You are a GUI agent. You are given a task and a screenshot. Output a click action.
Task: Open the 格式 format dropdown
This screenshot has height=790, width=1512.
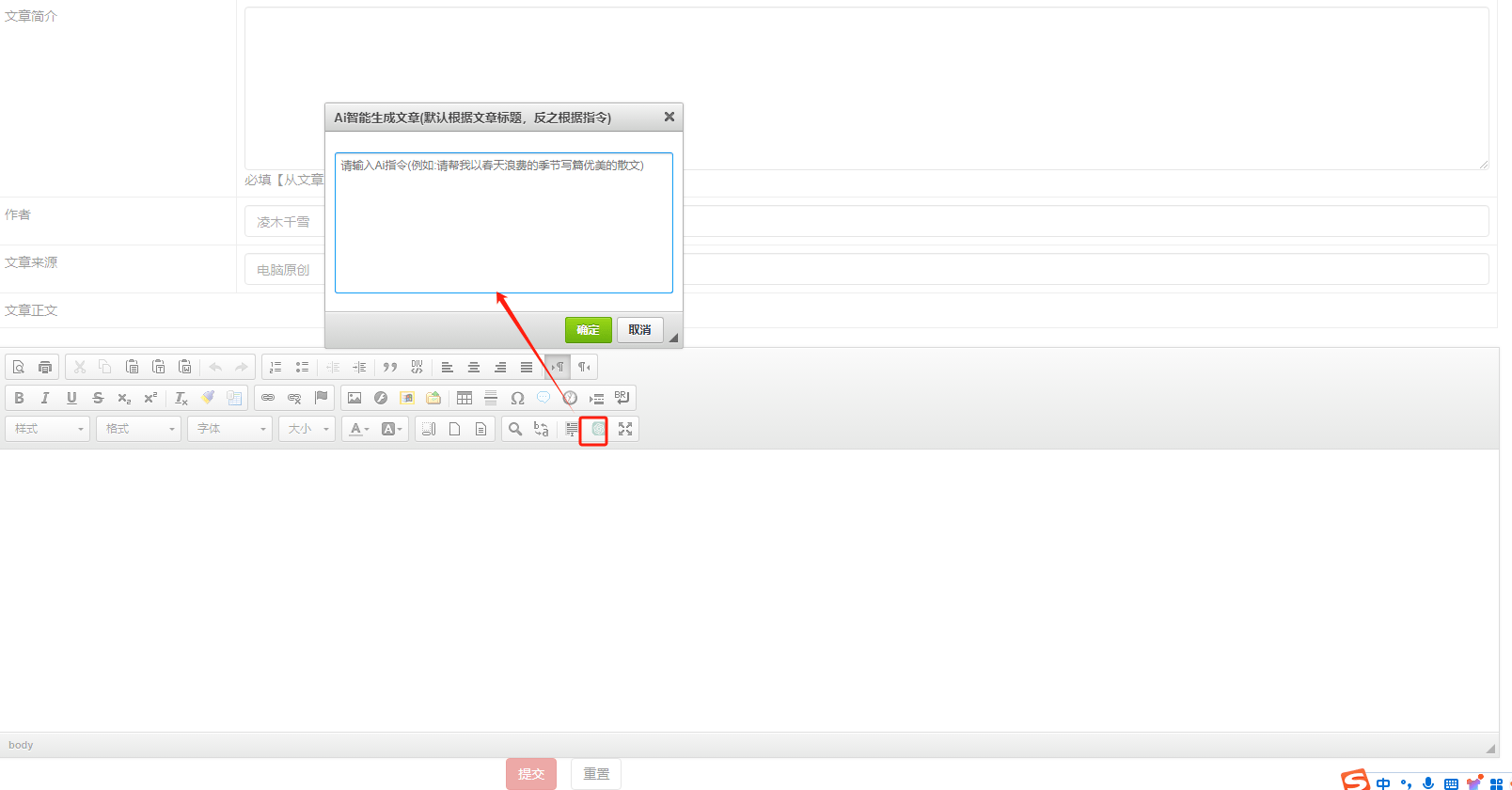click(x=139, y=429)
